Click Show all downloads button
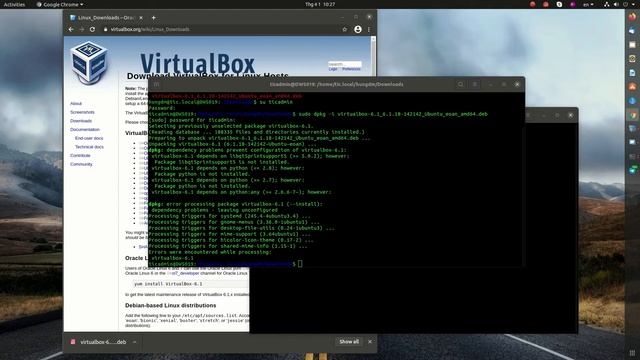640x360 pixels. 349,342
